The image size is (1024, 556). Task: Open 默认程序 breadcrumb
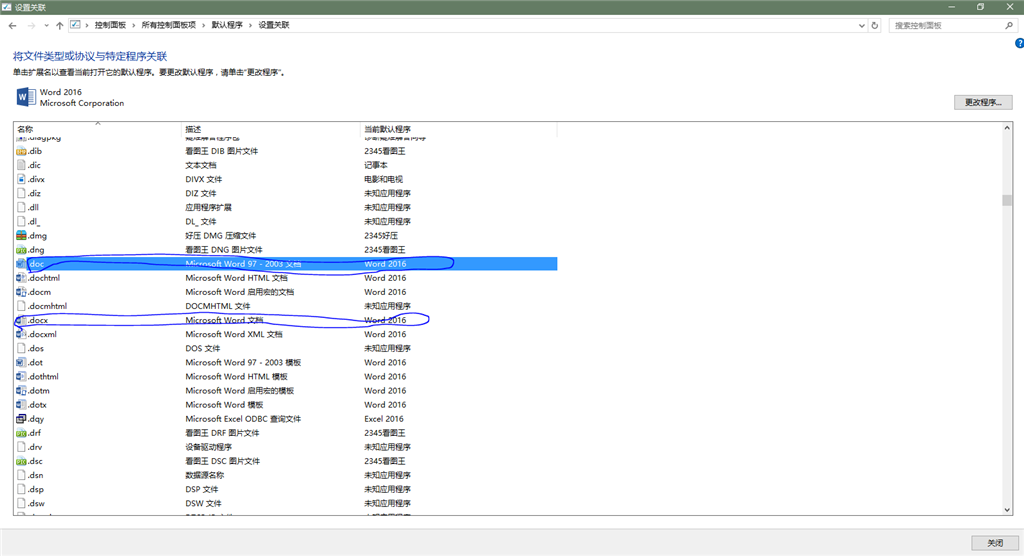click(227, 25)
